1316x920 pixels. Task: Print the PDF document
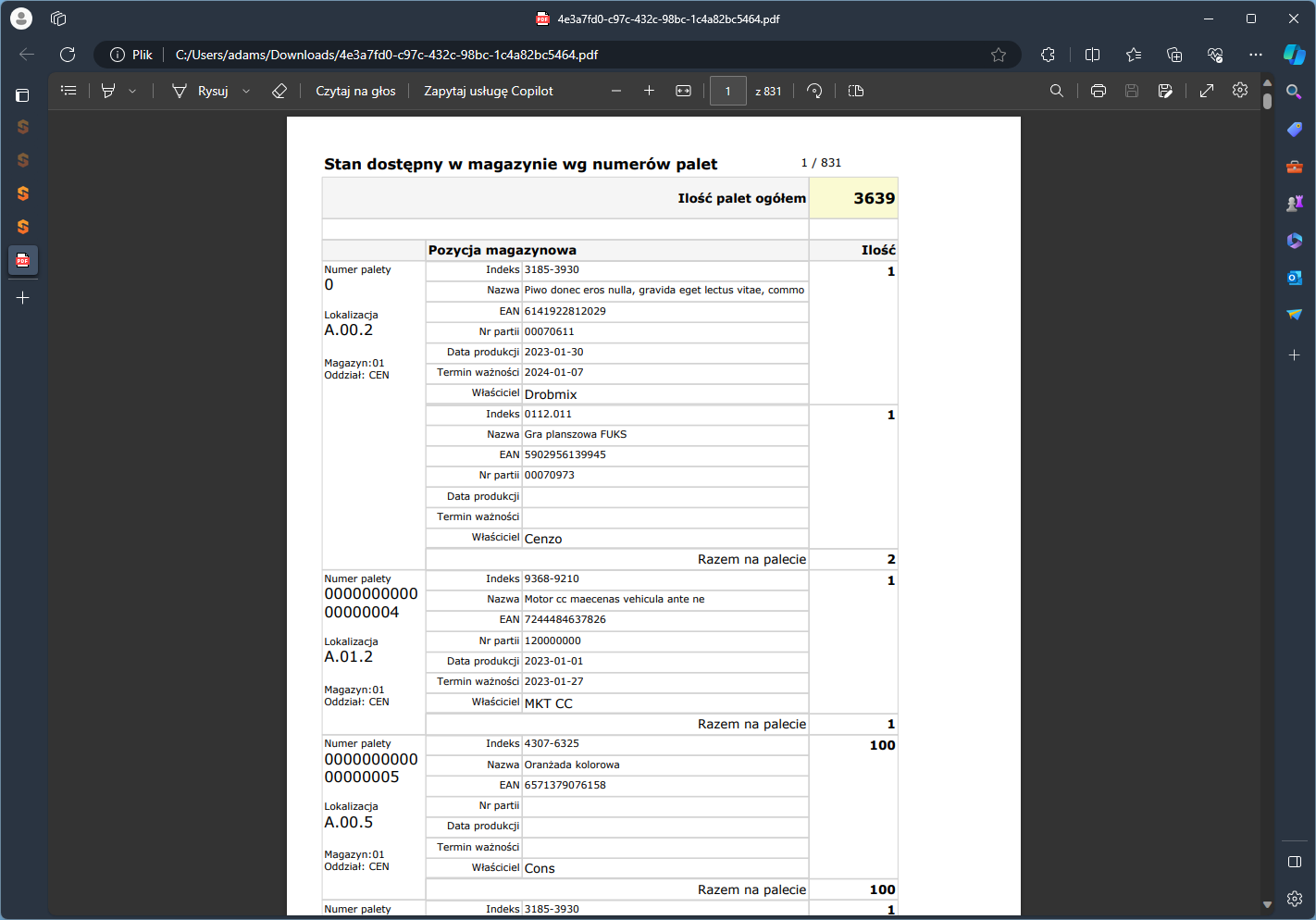tap(1099, 91)
